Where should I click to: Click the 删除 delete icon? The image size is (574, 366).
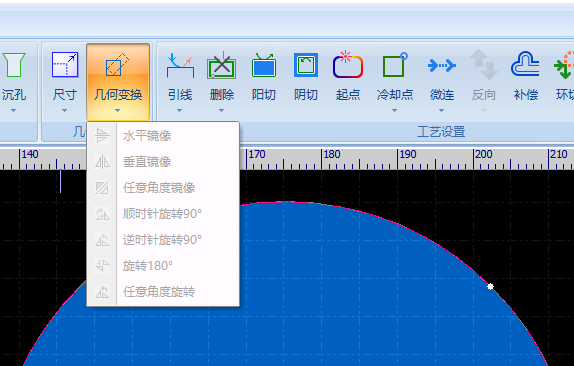tap(221, 65)
